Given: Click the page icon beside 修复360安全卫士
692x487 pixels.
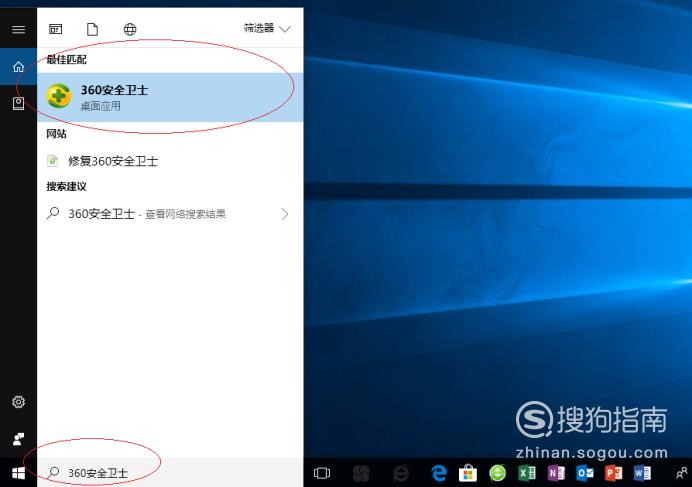Looking at the screenshot, I should [x=53, y=161].
